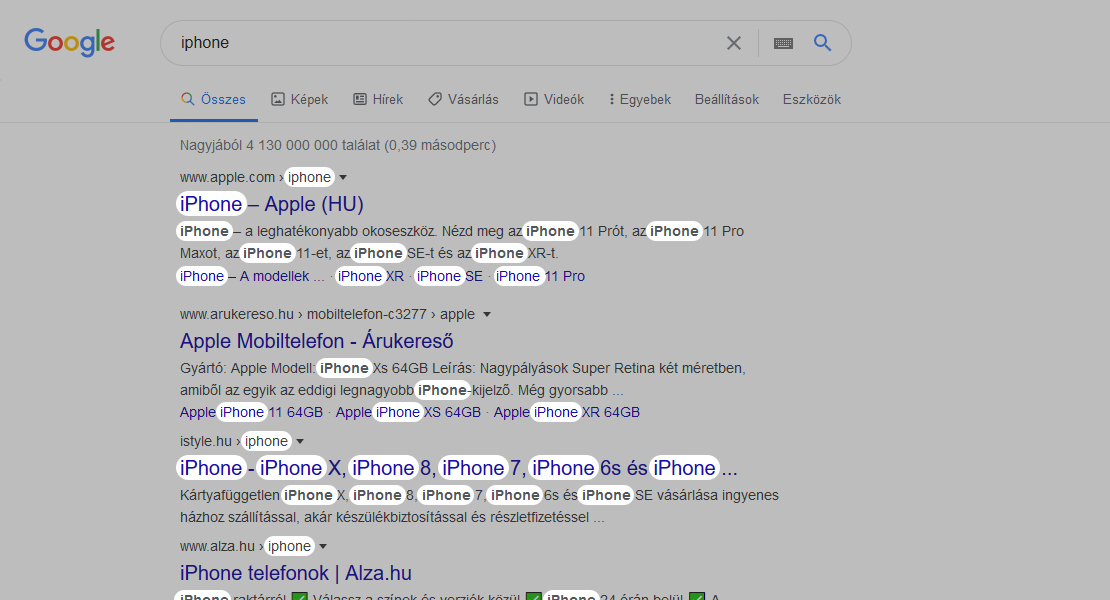Click the istyle.hu › iphone URL text

point(235,442)
